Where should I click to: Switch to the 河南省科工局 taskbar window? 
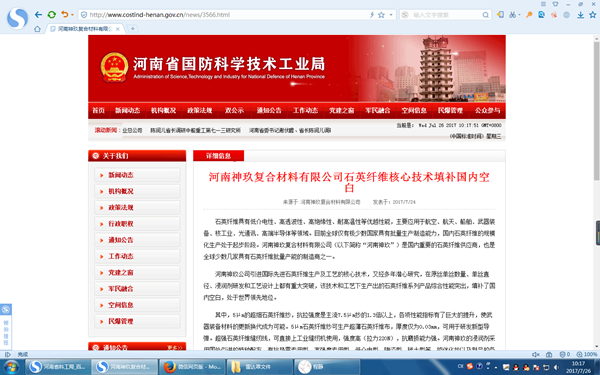click(x=58, y=367)
